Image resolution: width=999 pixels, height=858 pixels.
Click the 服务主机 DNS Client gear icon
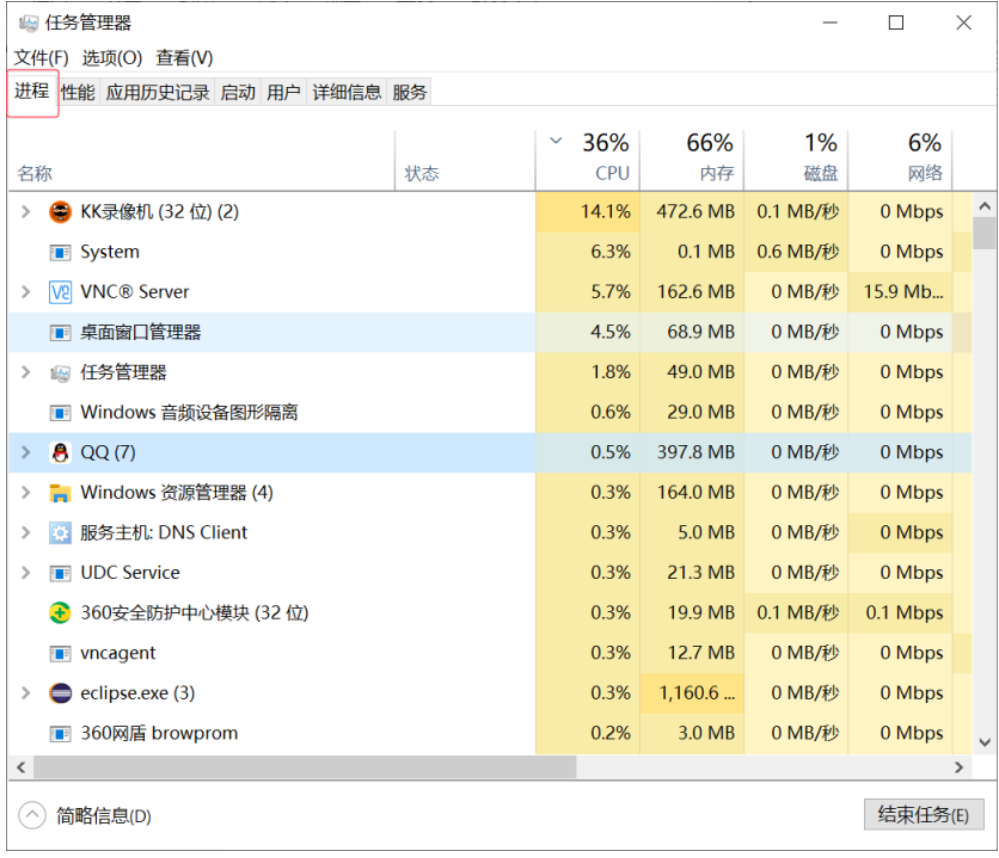click(x=60, y=533)
